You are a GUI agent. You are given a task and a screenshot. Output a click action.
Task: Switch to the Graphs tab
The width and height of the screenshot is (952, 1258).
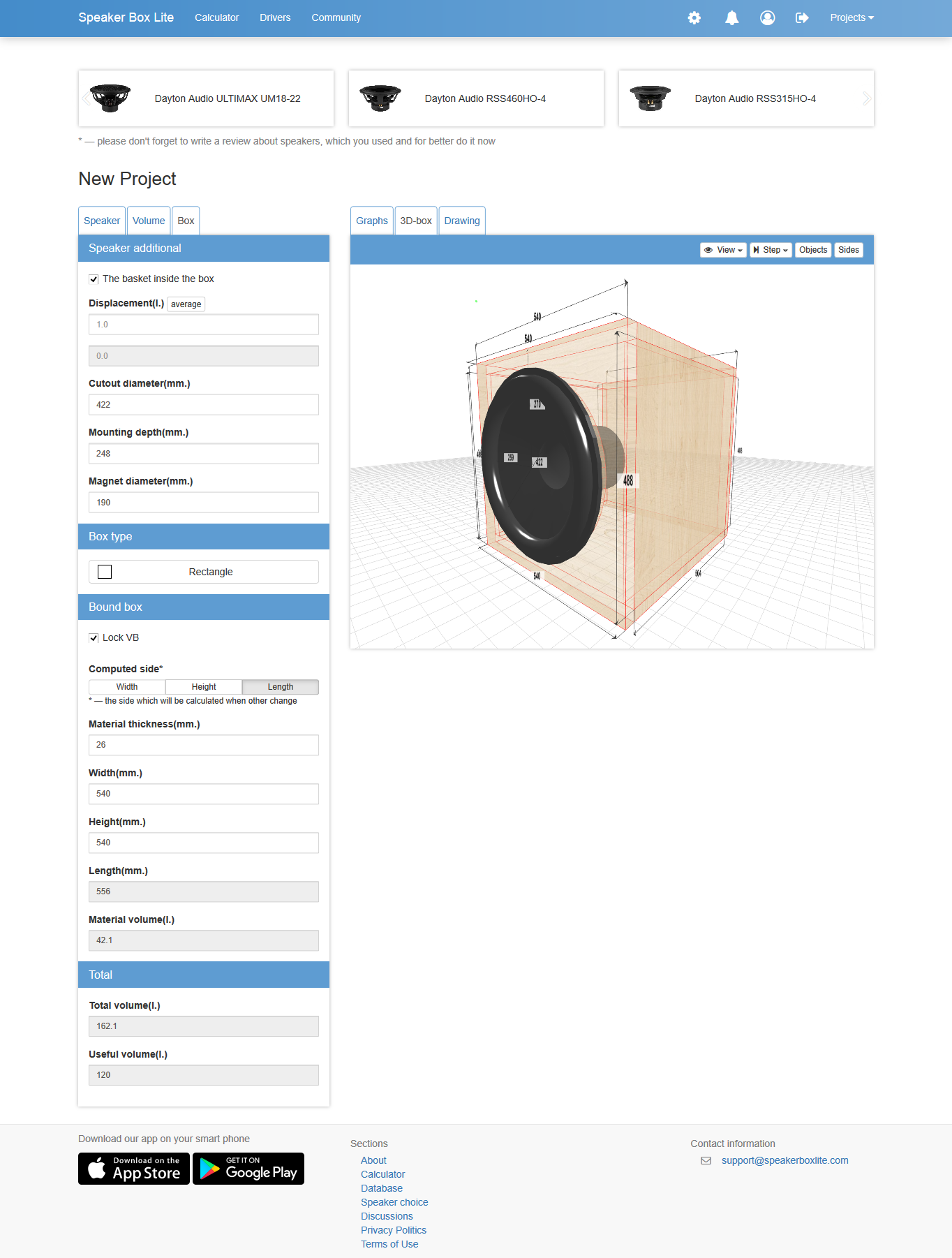tap(372, 221)
